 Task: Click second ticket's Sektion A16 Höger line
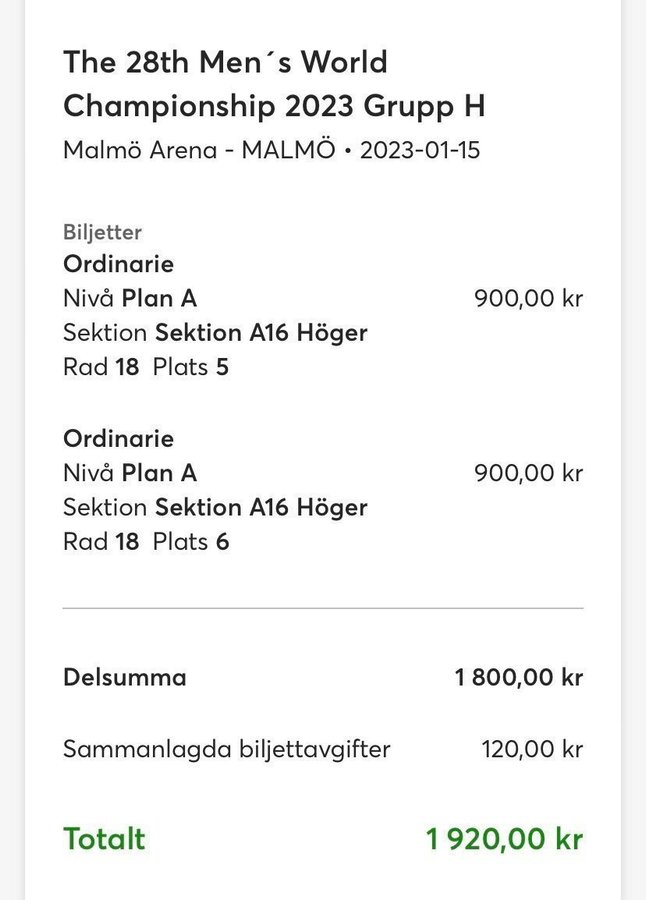tap(215, 507)
